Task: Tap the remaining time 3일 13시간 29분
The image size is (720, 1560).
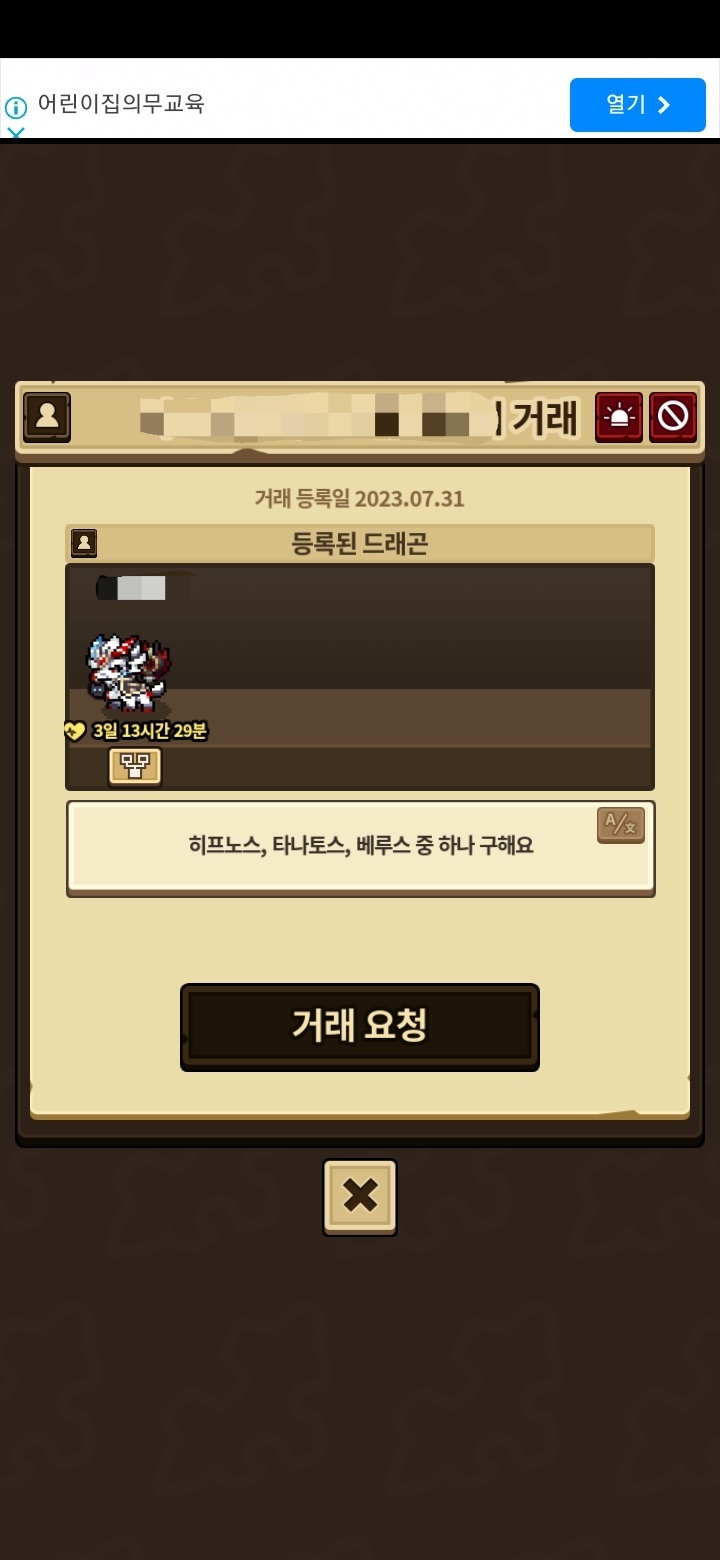Action: (x=150, y=731)
